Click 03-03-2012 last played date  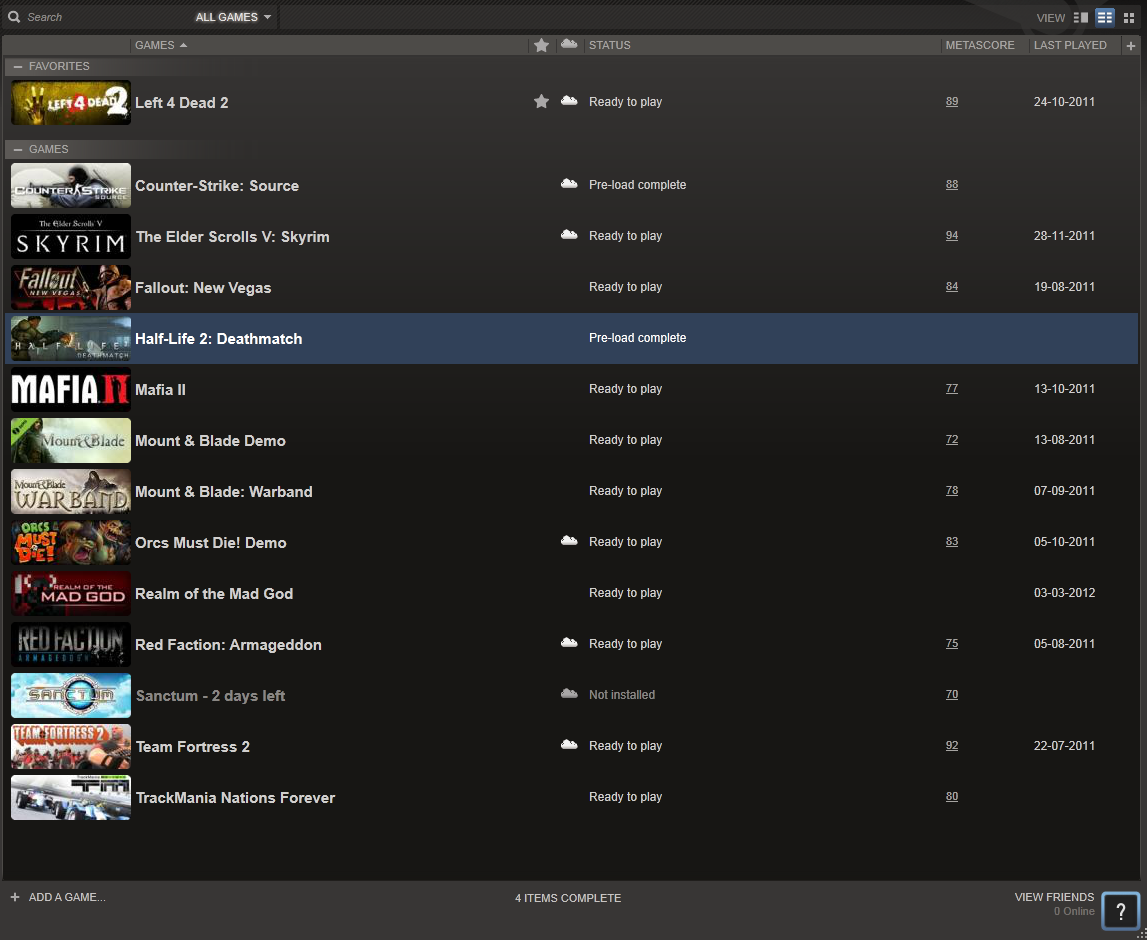coord(1064,593)
